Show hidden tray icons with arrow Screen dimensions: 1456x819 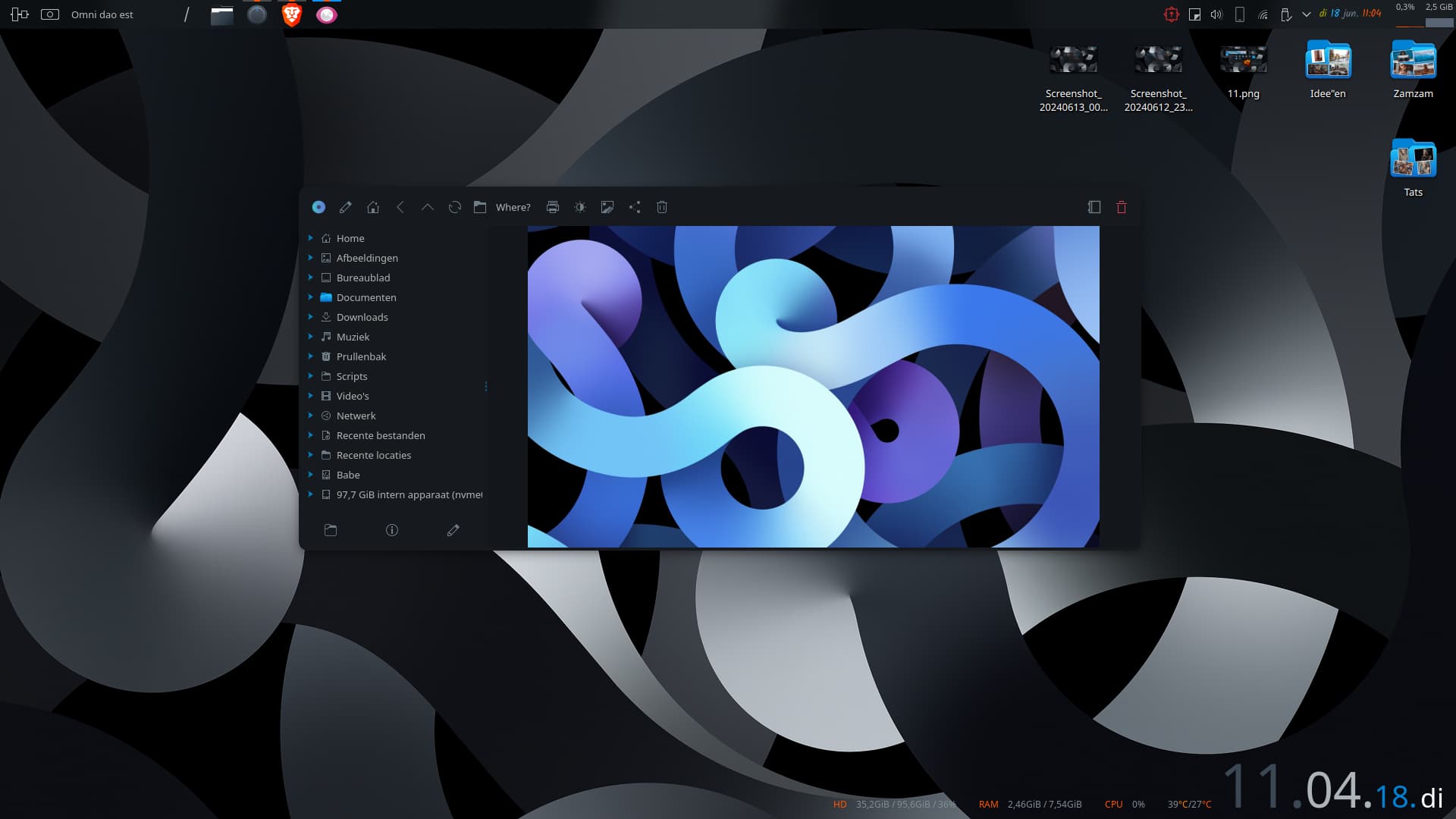(x=1307, y=14)
